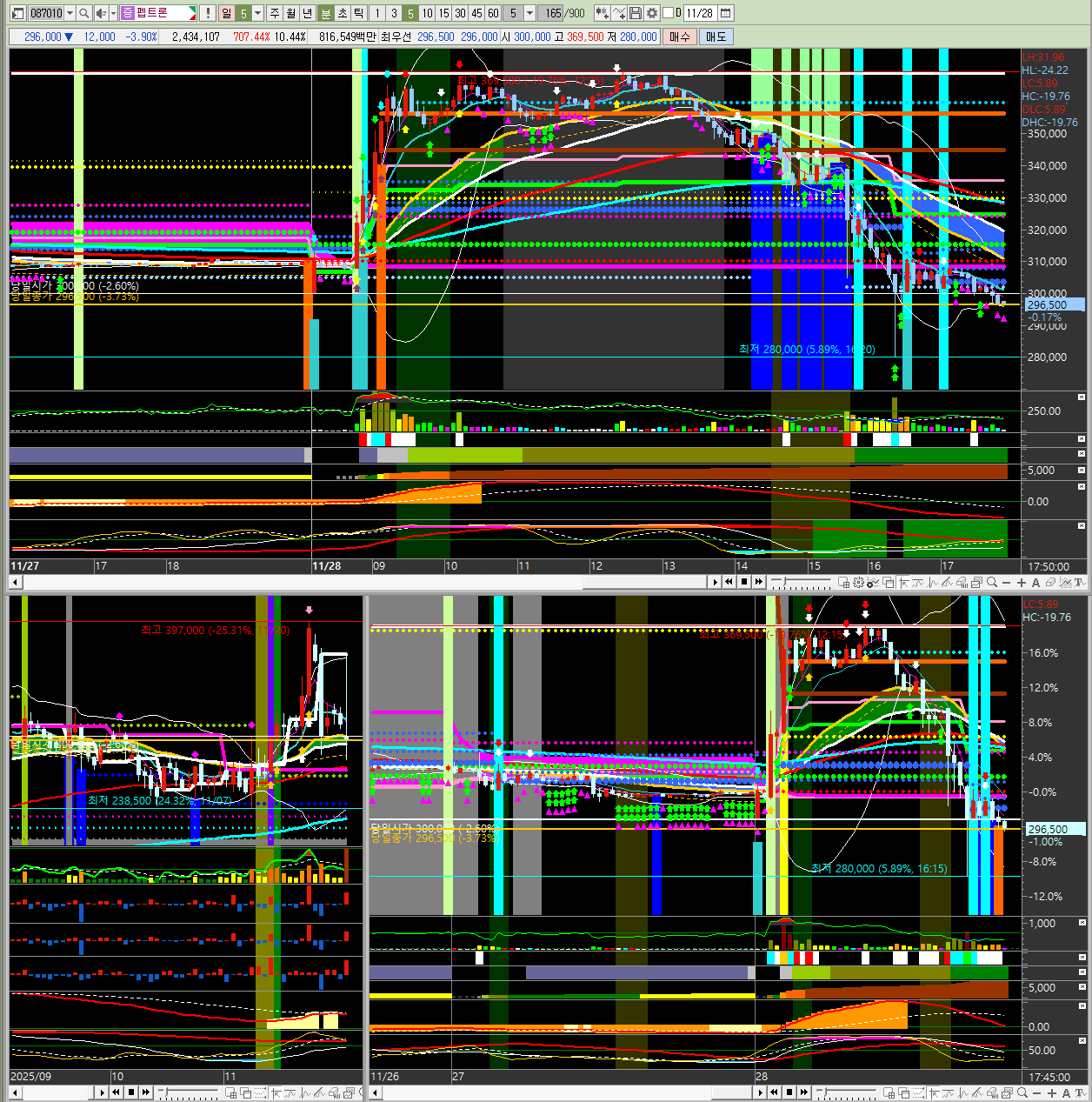The height and width of the screenshot is (1102, 1092).
Task: Adjust the speed slider in bottom-right chart toolbar
Action: 845,1092
